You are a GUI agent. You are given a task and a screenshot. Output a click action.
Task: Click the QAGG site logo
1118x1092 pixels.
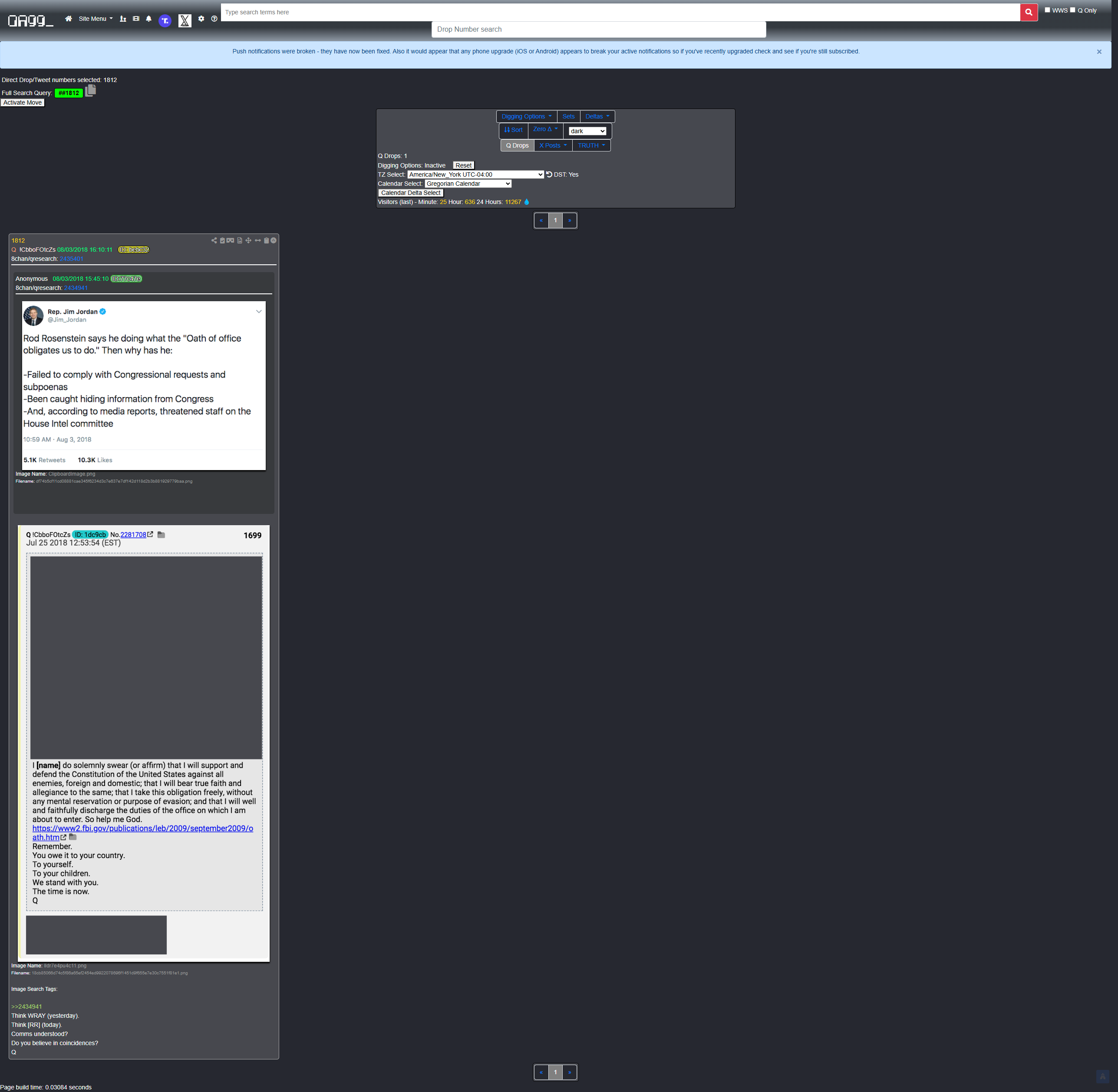pos(30,21)
